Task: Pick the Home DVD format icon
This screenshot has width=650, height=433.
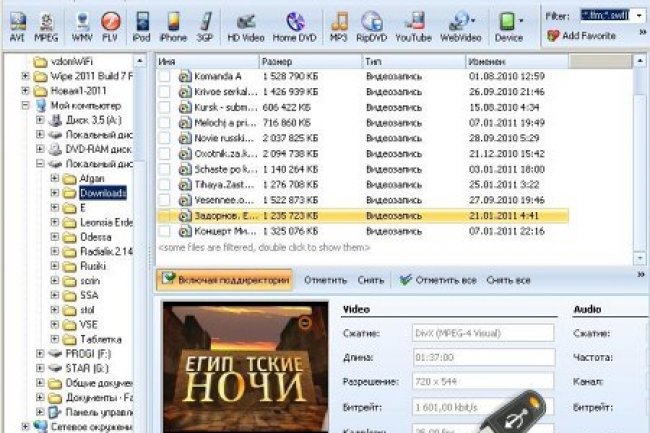Action: (x=294, y=23)
